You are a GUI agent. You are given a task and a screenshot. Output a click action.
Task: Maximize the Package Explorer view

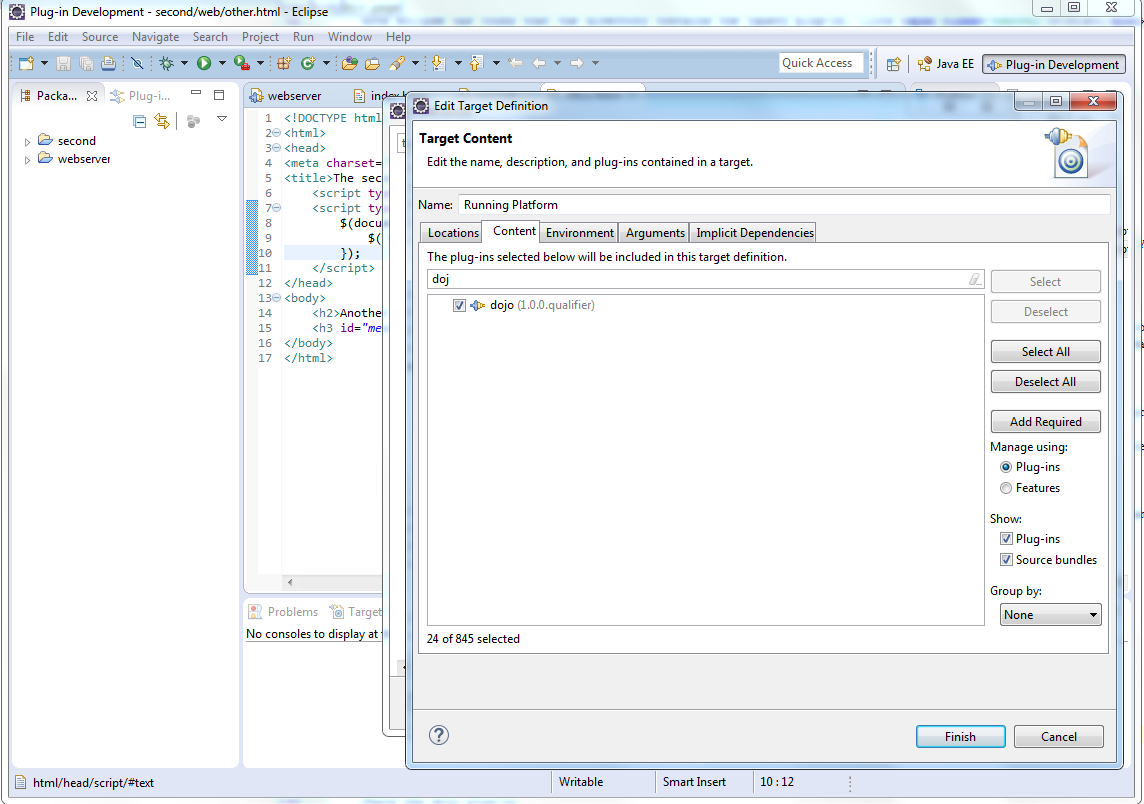[x=218, y=95]
